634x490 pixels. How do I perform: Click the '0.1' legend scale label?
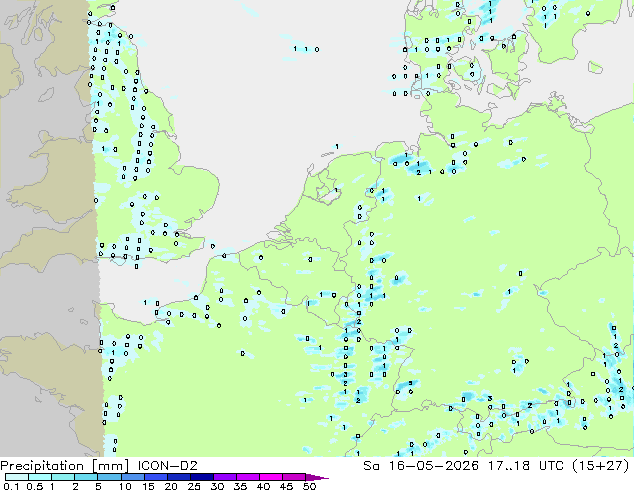click(11, 486)
